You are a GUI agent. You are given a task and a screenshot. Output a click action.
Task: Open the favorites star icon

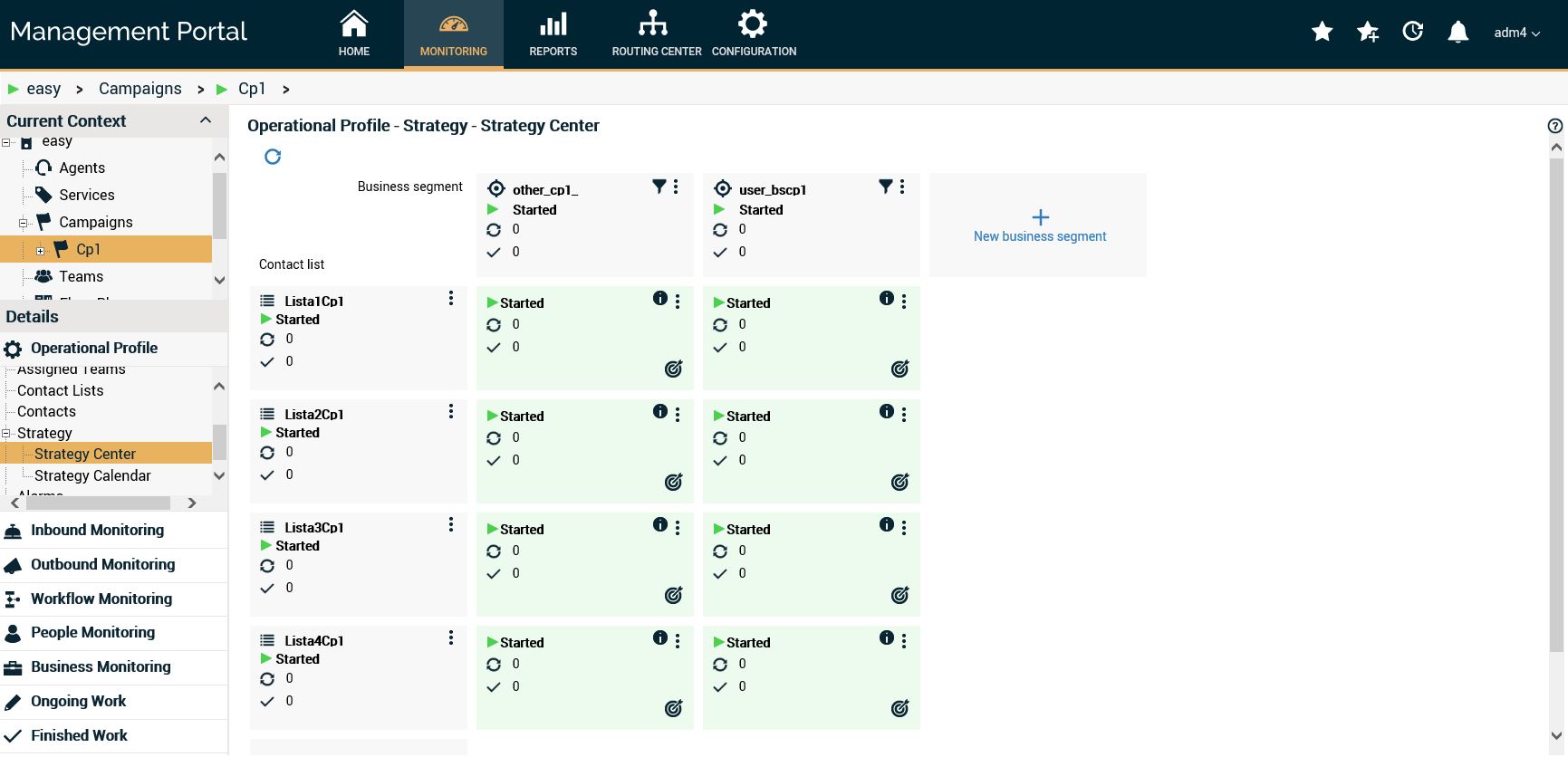coord(1322,33)
